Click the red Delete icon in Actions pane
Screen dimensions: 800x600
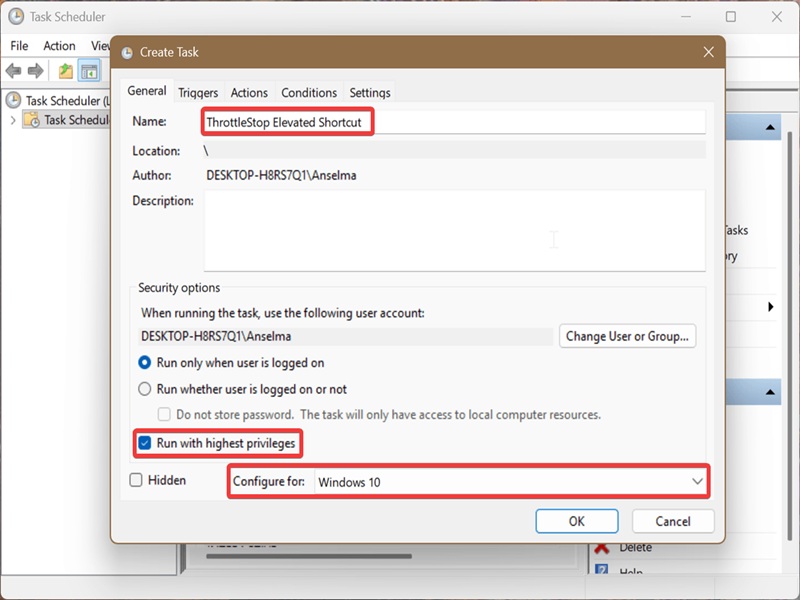click(x=602, y=548)
